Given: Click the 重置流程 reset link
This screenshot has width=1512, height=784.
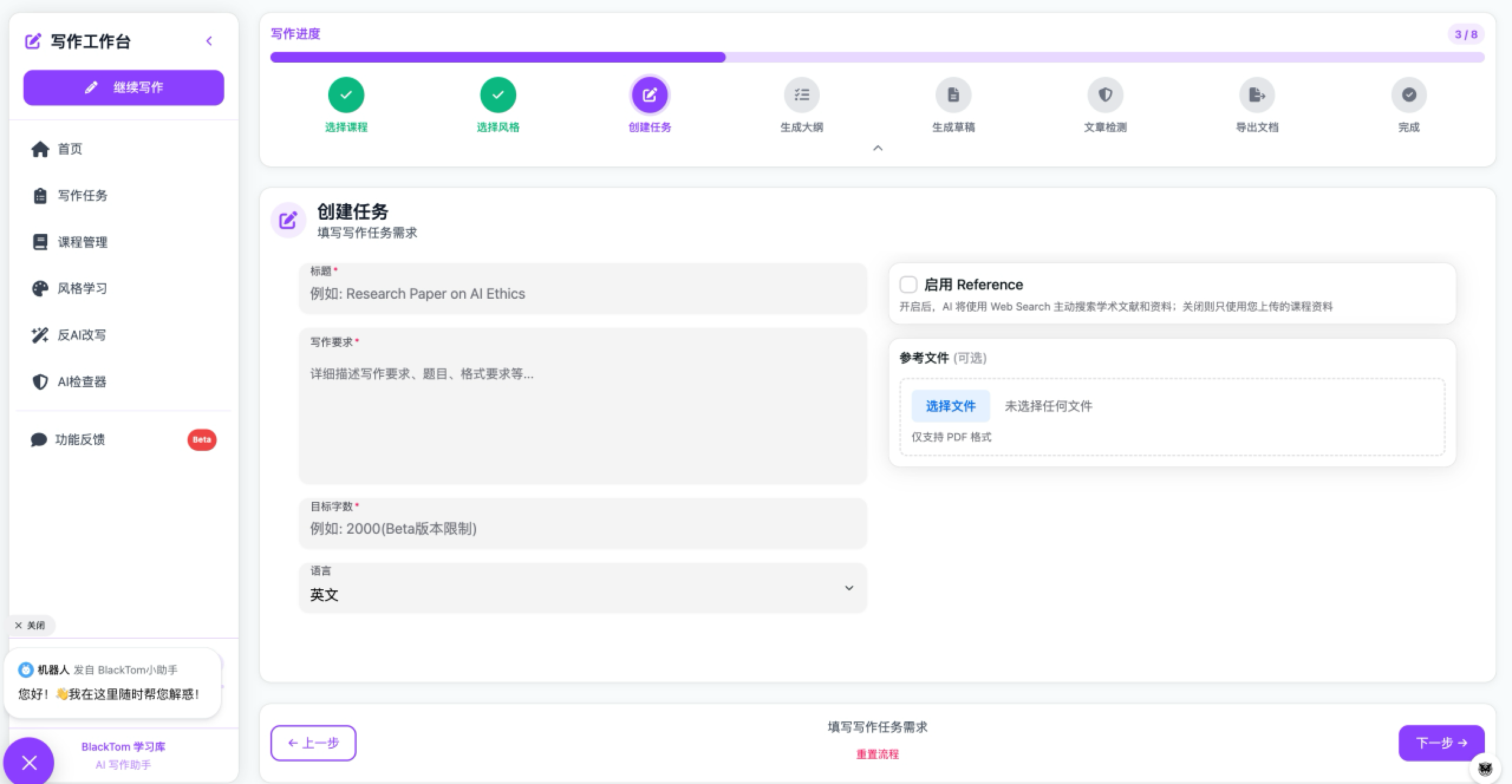Looking at the screenshot, I should [878, 754].
